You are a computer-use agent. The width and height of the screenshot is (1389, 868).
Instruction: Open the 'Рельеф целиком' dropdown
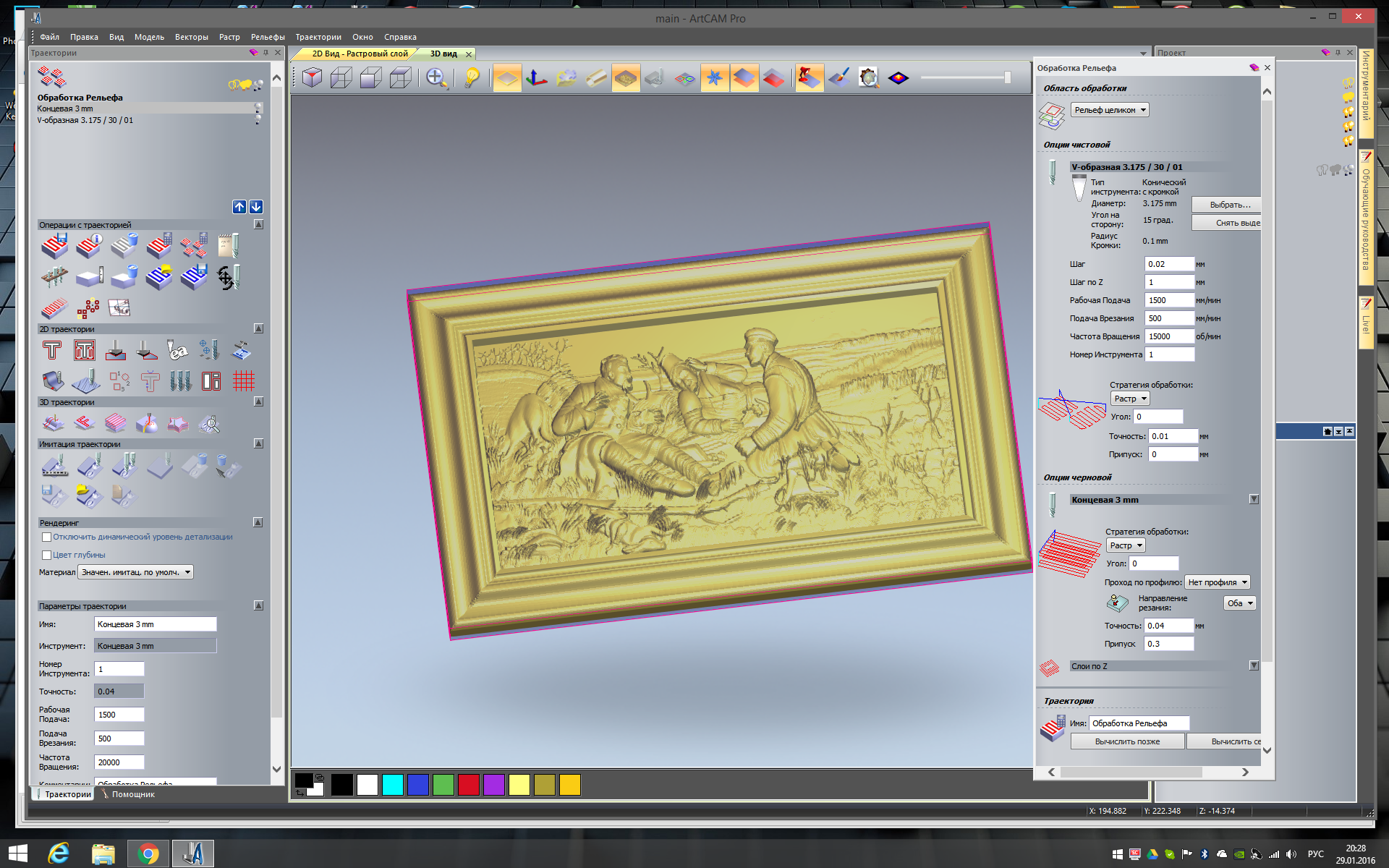[x=1110, y=110]
